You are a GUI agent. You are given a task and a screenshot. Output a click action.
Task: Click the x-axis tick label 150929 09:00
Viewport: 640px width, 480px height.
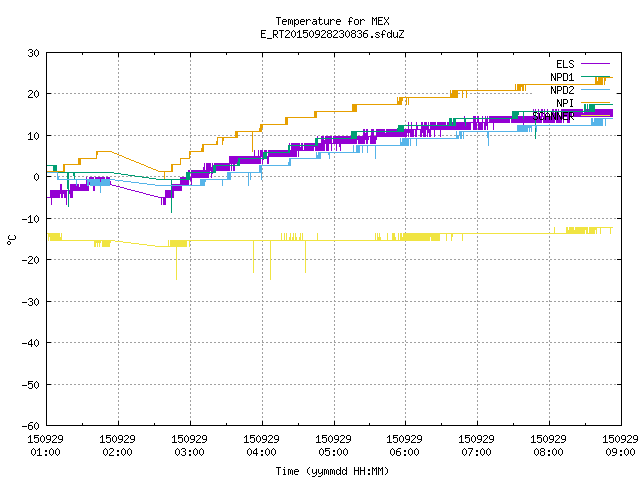click(x=620, y=446)
